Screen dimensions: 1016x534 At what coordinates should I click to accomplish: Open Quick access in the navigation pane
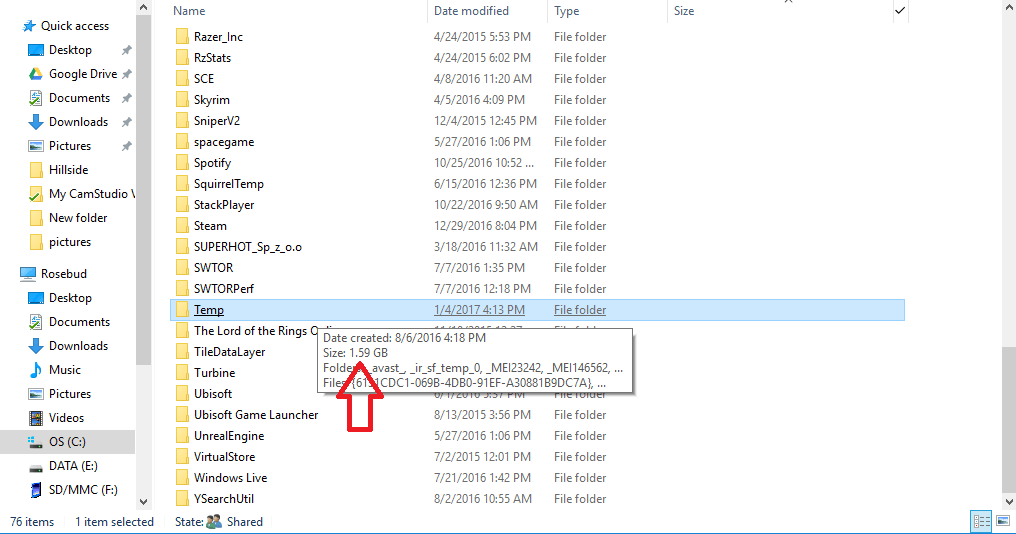(x=75, y=26)
